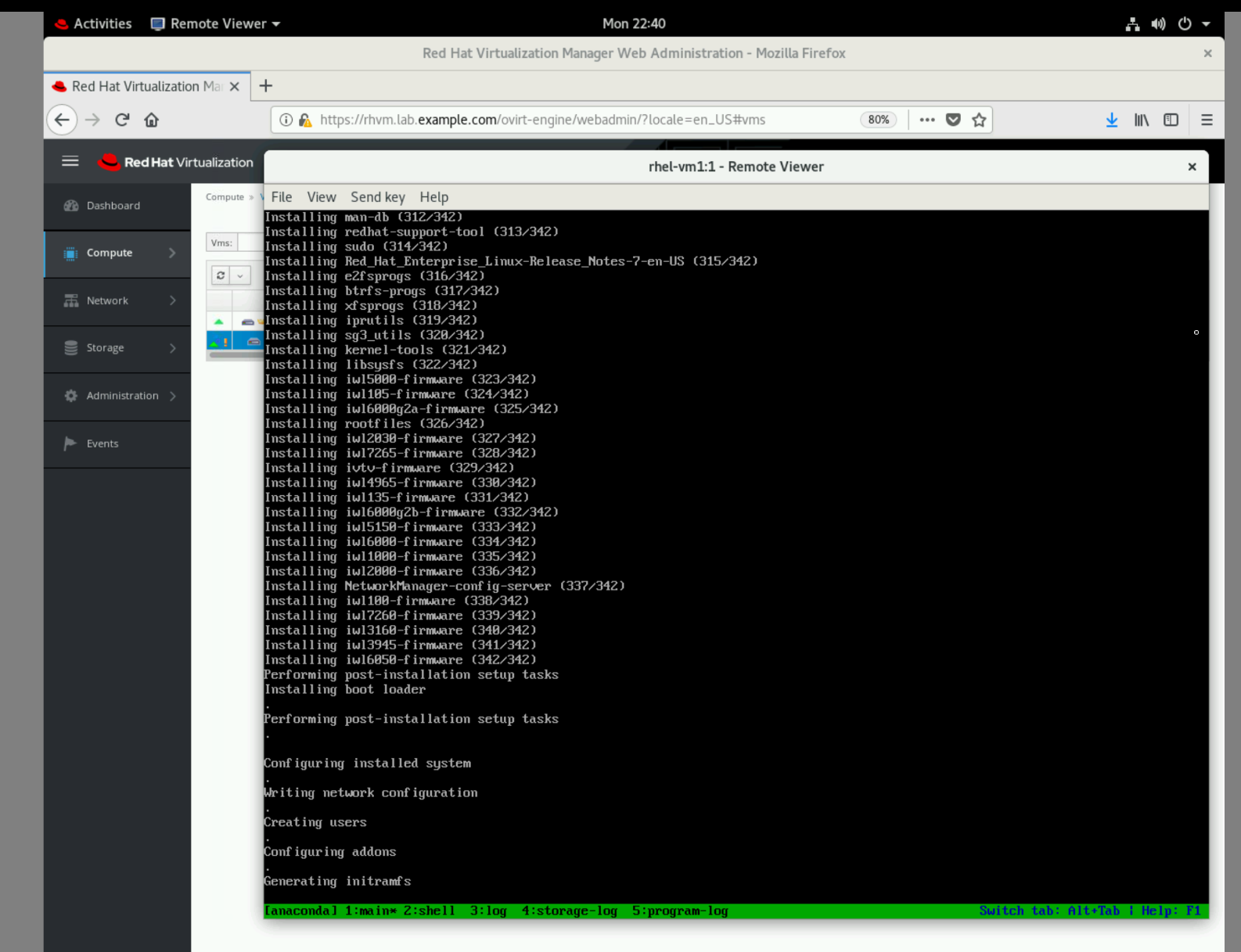Toggle the RHV navigation hamburger menu

[x=70, y=161]
